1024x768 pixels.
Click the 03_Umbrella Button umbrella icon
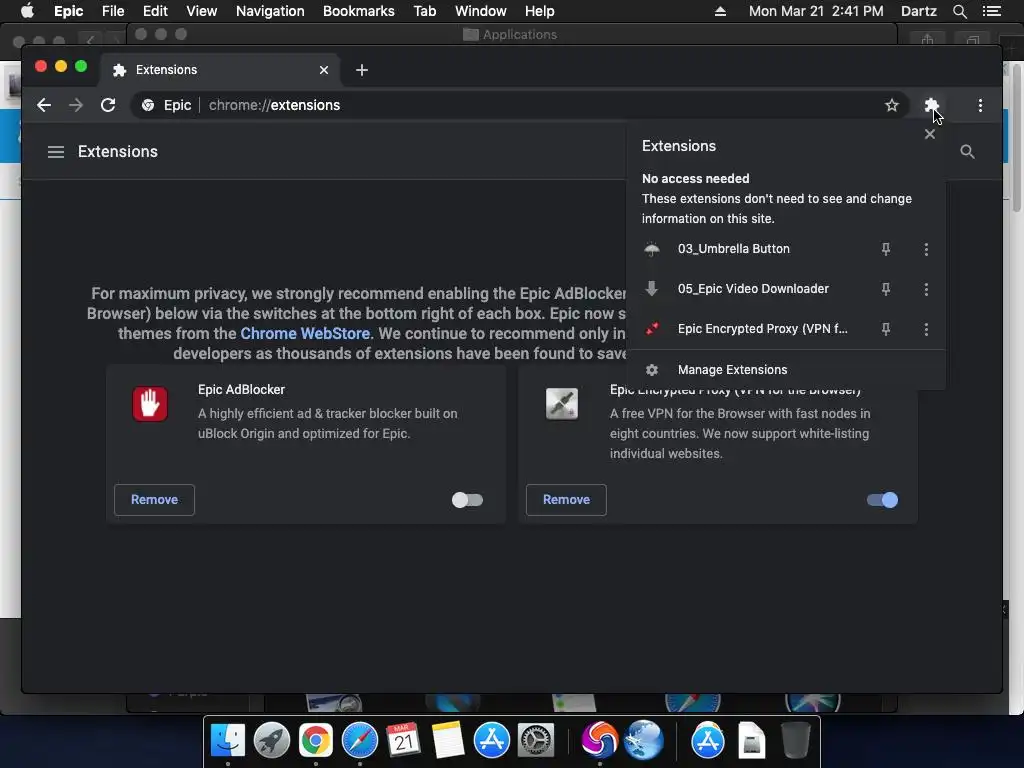(652, 249)
